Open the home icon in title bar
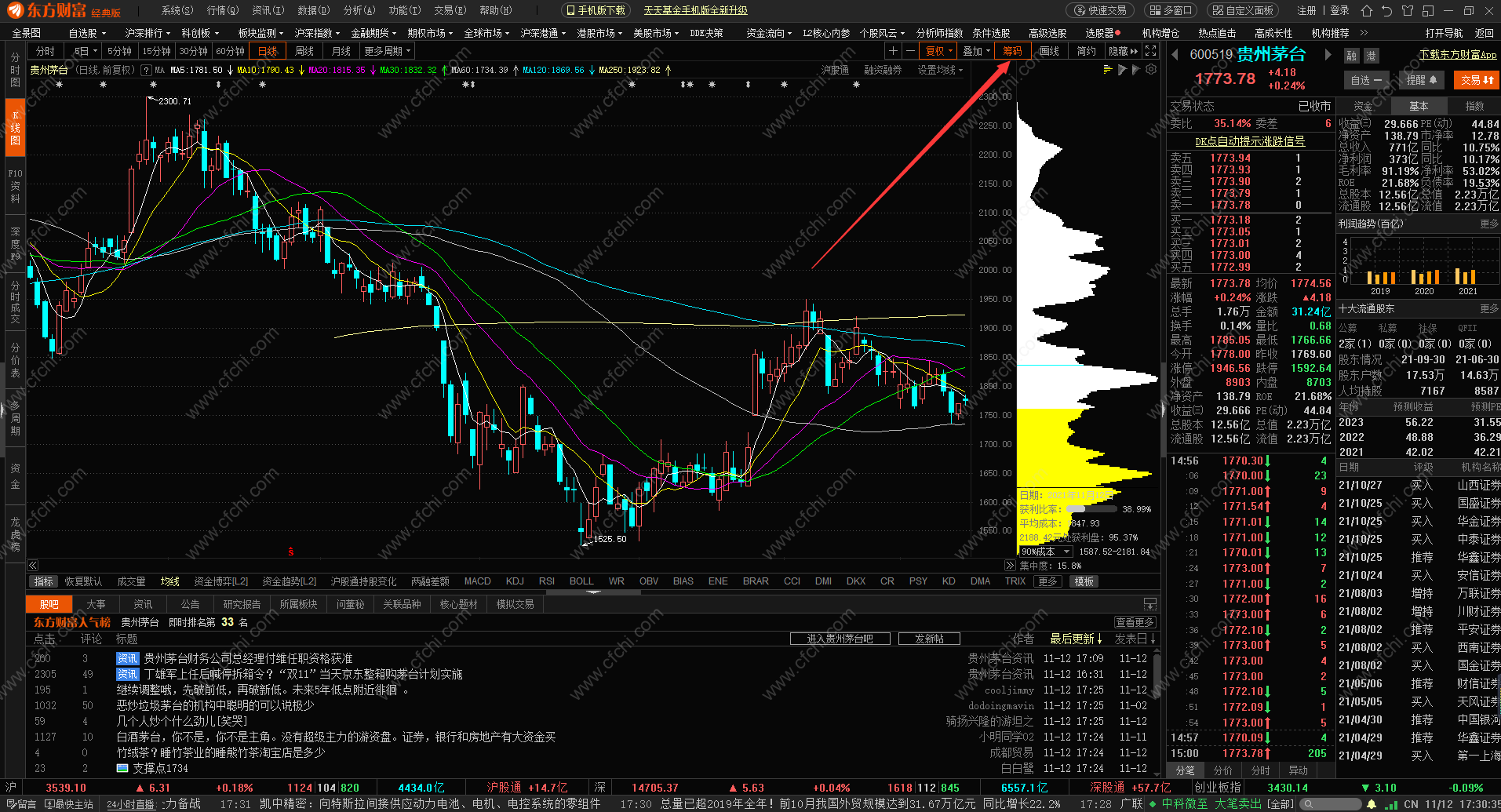Screen dimensions: 1501x812 [1367, 10]
